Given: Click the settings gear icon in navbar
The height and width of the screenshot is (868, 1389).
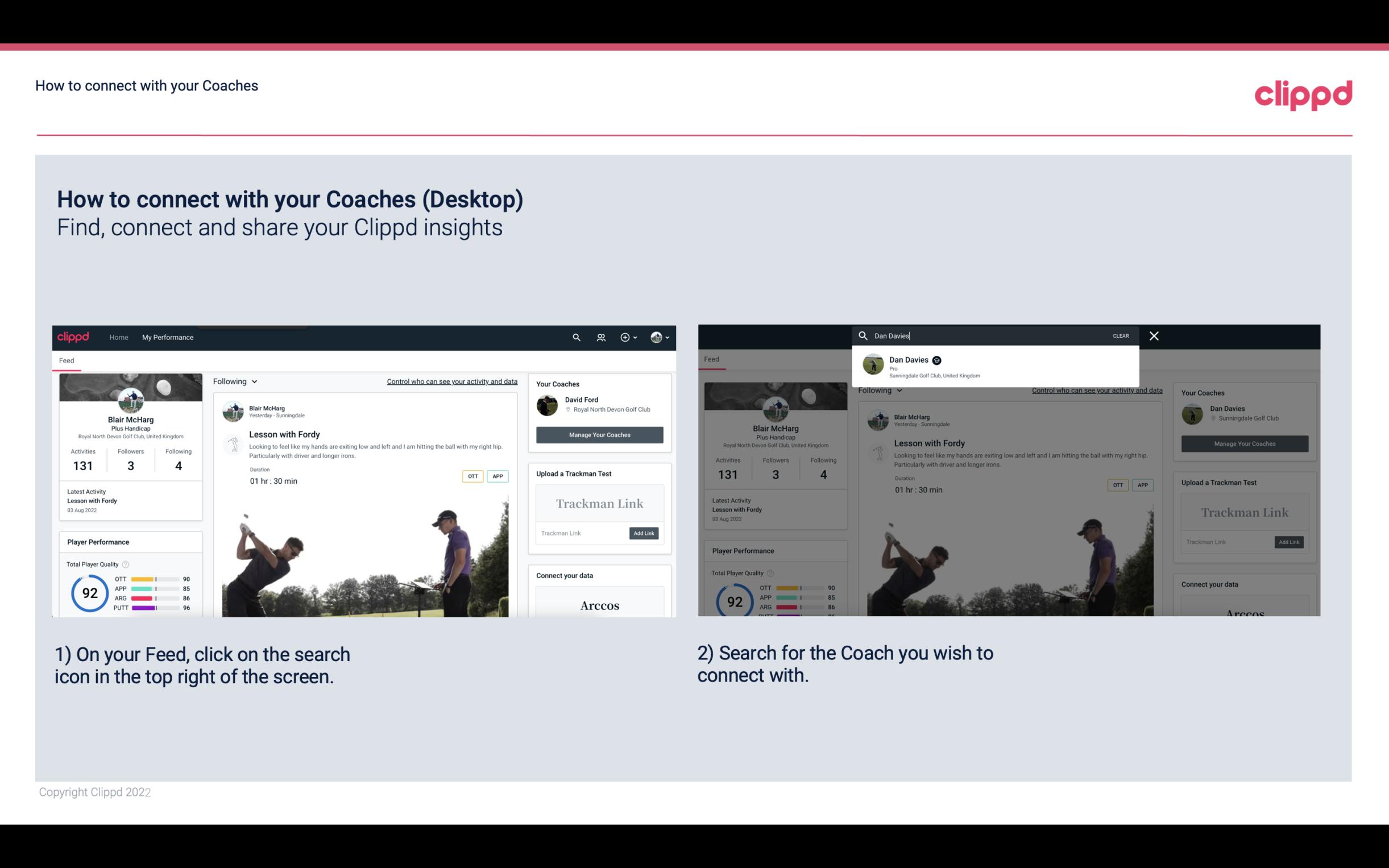Looking at the screenshot, I should (x=625, y=337).
